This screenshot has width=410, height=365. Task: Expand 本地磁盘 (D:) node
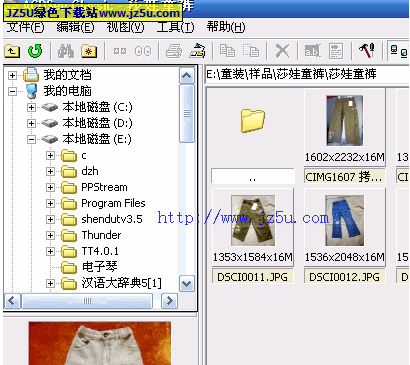(31, 123)
